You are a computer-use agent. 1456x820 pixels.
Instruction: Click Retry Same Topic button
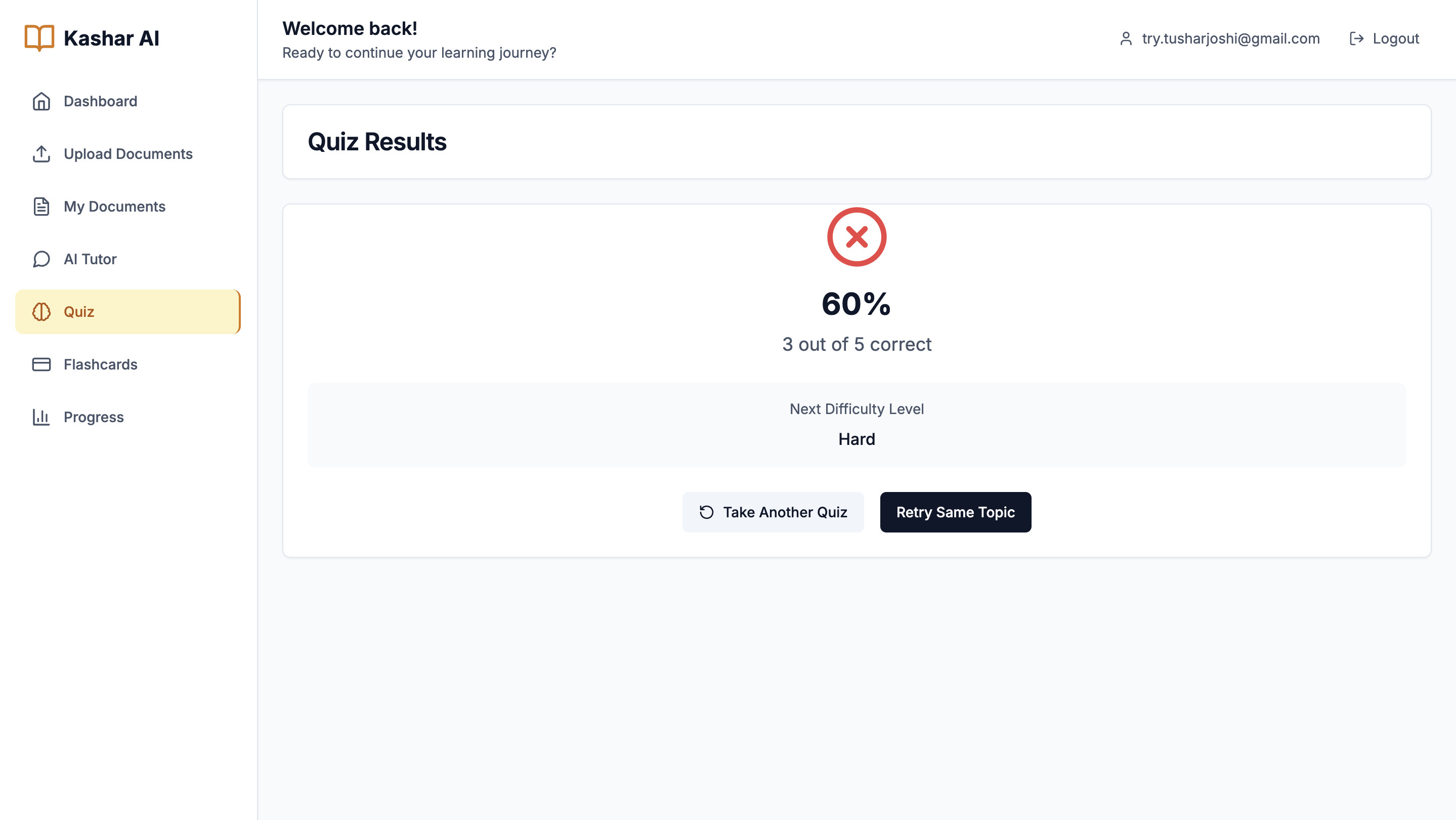pyautogui.click(x=955, y=512)
